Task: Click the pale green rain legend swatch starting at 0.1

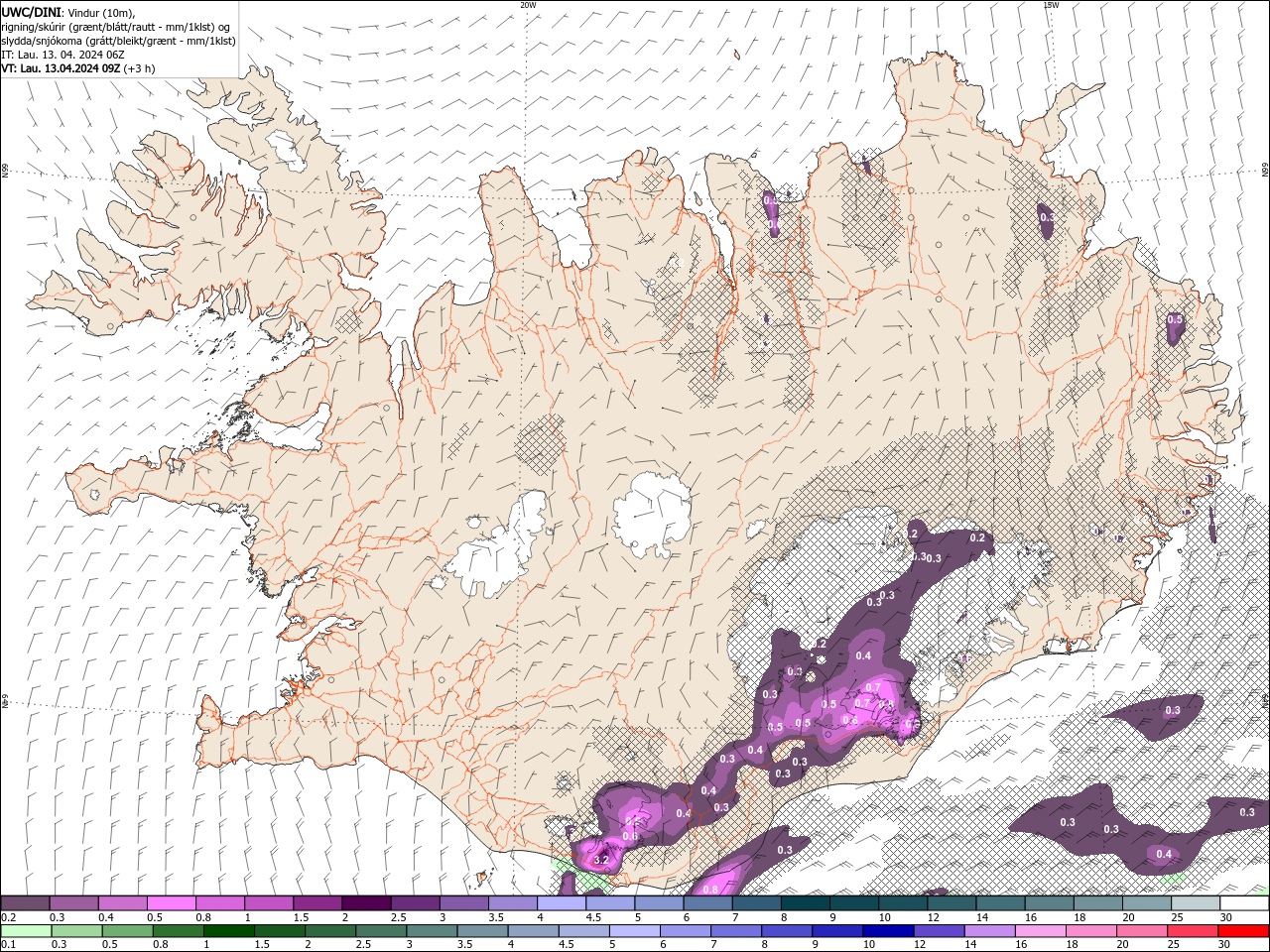Action: coord(26,931)
